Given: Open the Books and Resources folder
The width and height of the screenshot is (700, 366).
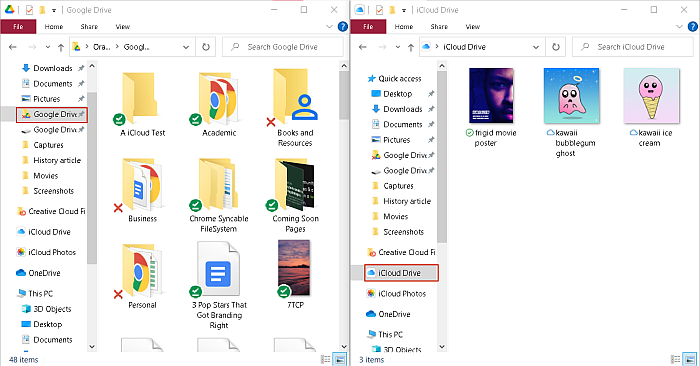Looking at the screenshot, I should click(295, 108).
